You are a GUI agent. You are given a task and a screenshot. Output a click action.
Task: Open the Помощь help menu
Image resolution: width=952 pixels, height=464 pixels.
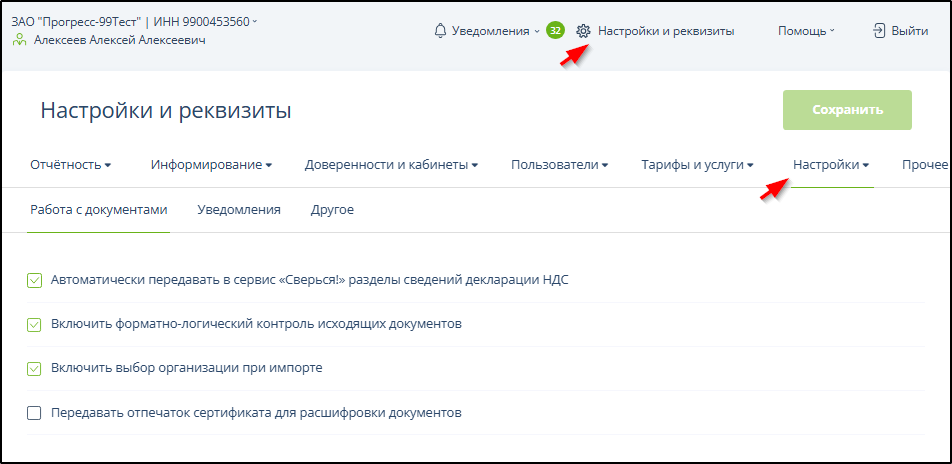tap(806, 31)
